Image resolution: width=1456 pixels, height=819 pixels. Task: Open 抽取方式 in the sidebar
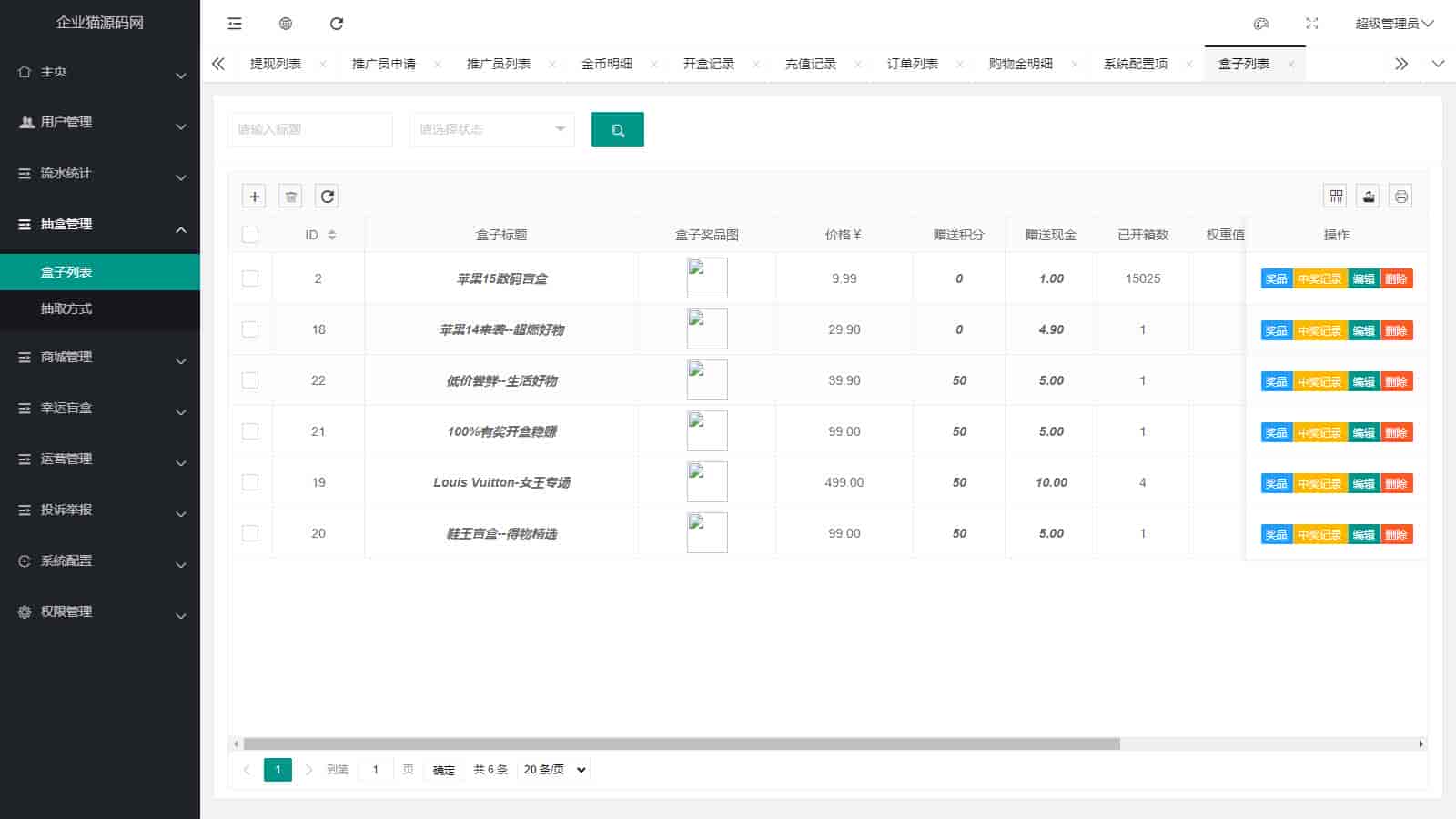[x=66, y=308]
